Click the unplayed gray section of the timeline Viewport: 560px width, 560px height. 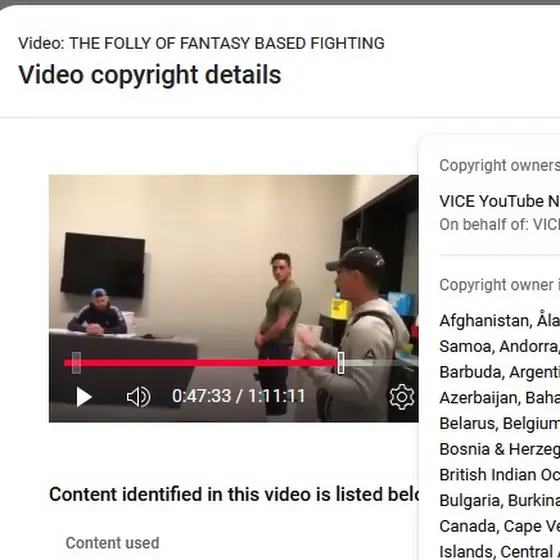pos(381,363)
